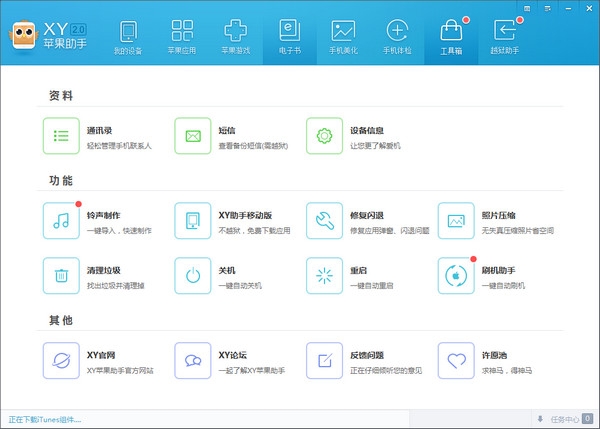
Task: Open the 苹果游戏 games tab
Action: pyautogui.click(x=236, y=38)
